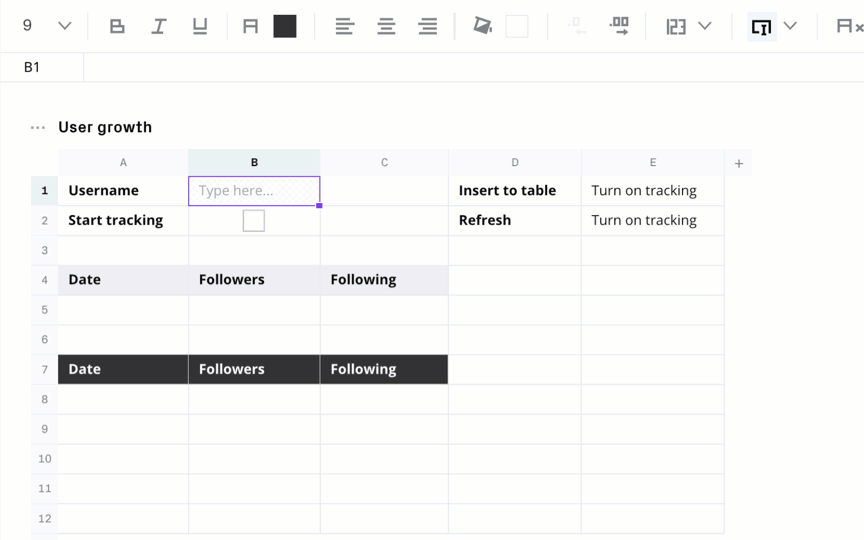Toggle bold formatting

click(x=117, y=26)
